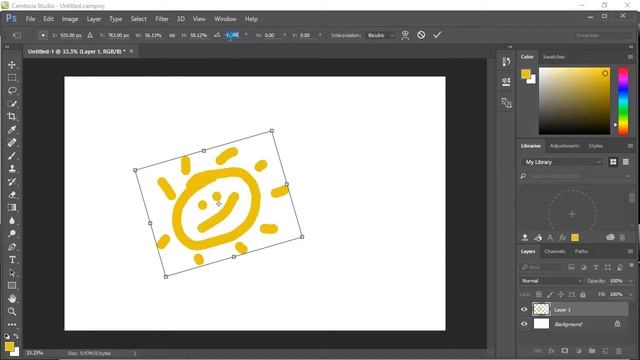Open the Normal blend mode dropdown
This screenshot has height=360, width=640.
(x=551, y=281)
